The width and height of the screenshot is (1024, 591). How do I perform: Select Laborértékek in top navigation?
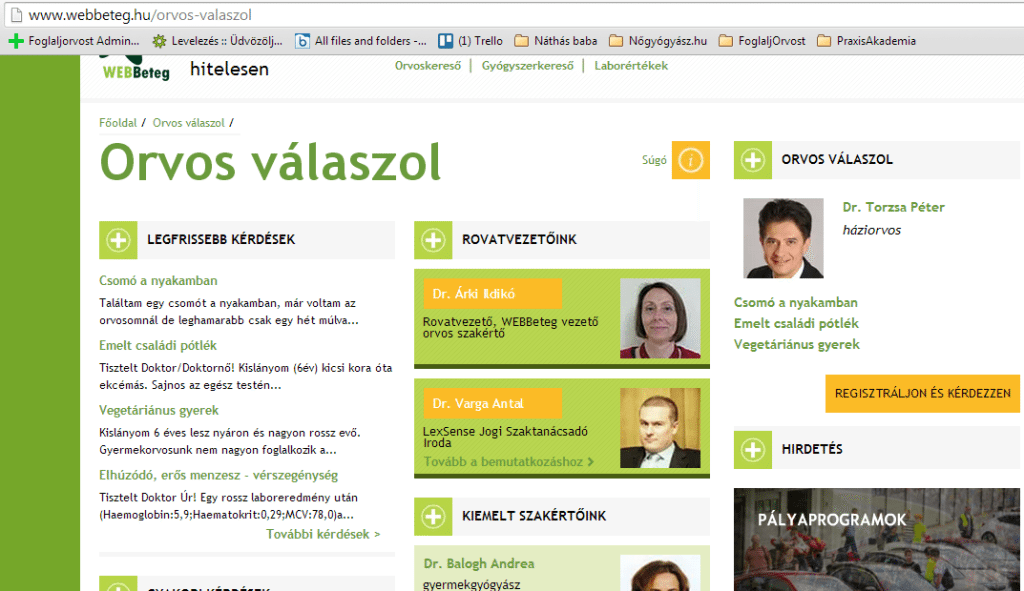point(631,66)
